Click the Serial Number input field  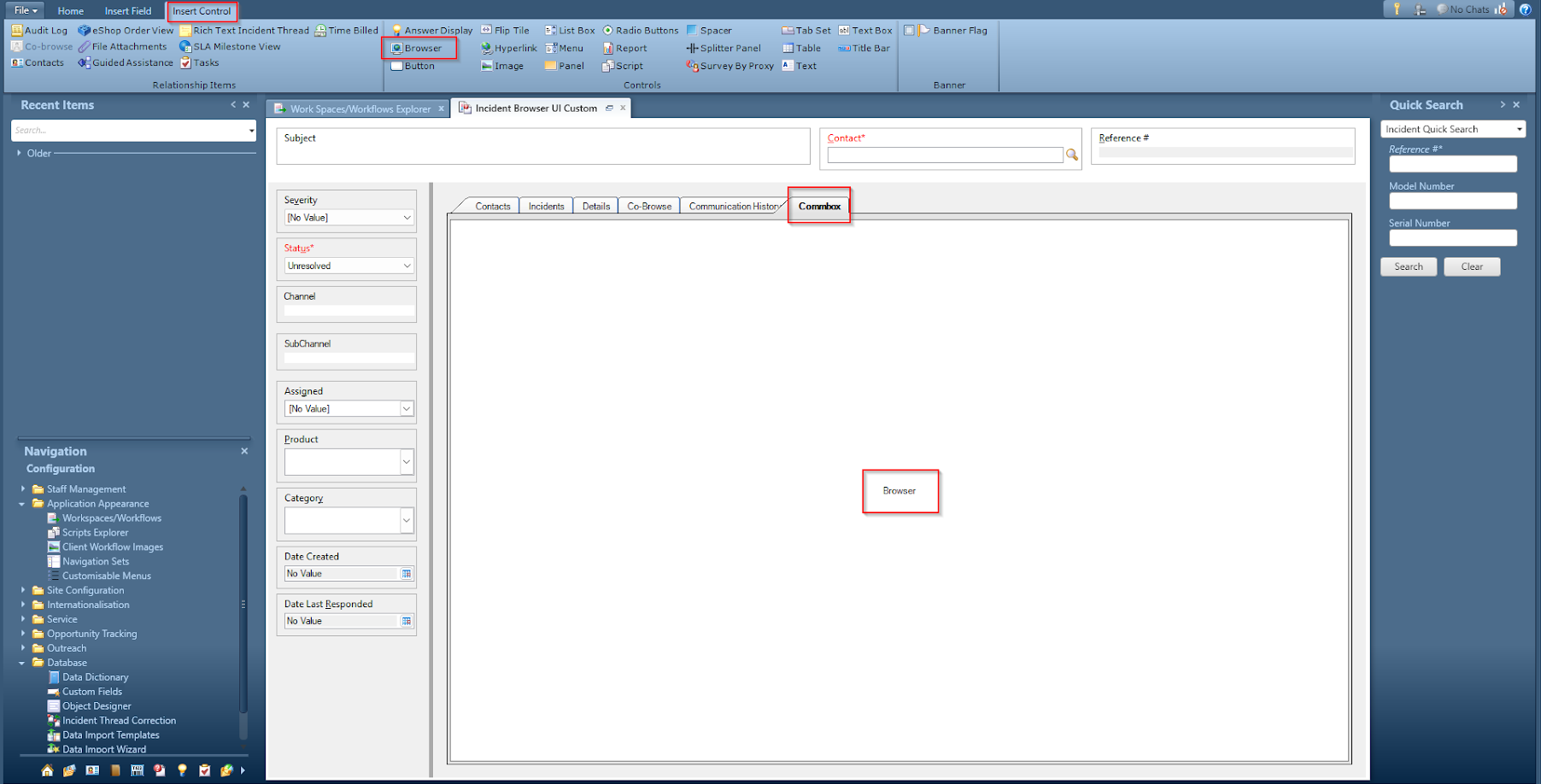[x=1453, y=238]
